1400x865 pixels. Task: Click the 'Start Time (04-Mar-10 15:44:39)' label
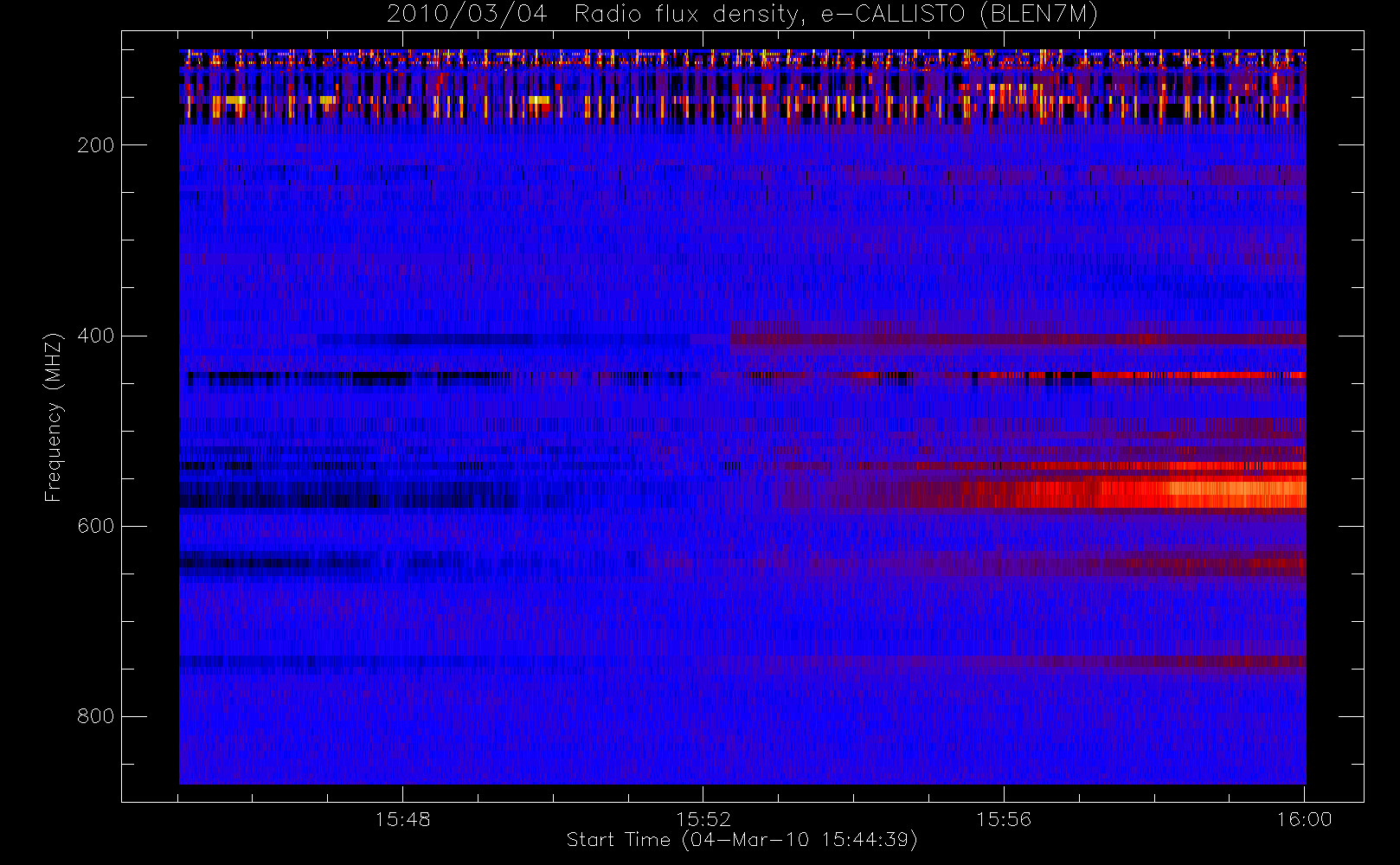point(742,840)
